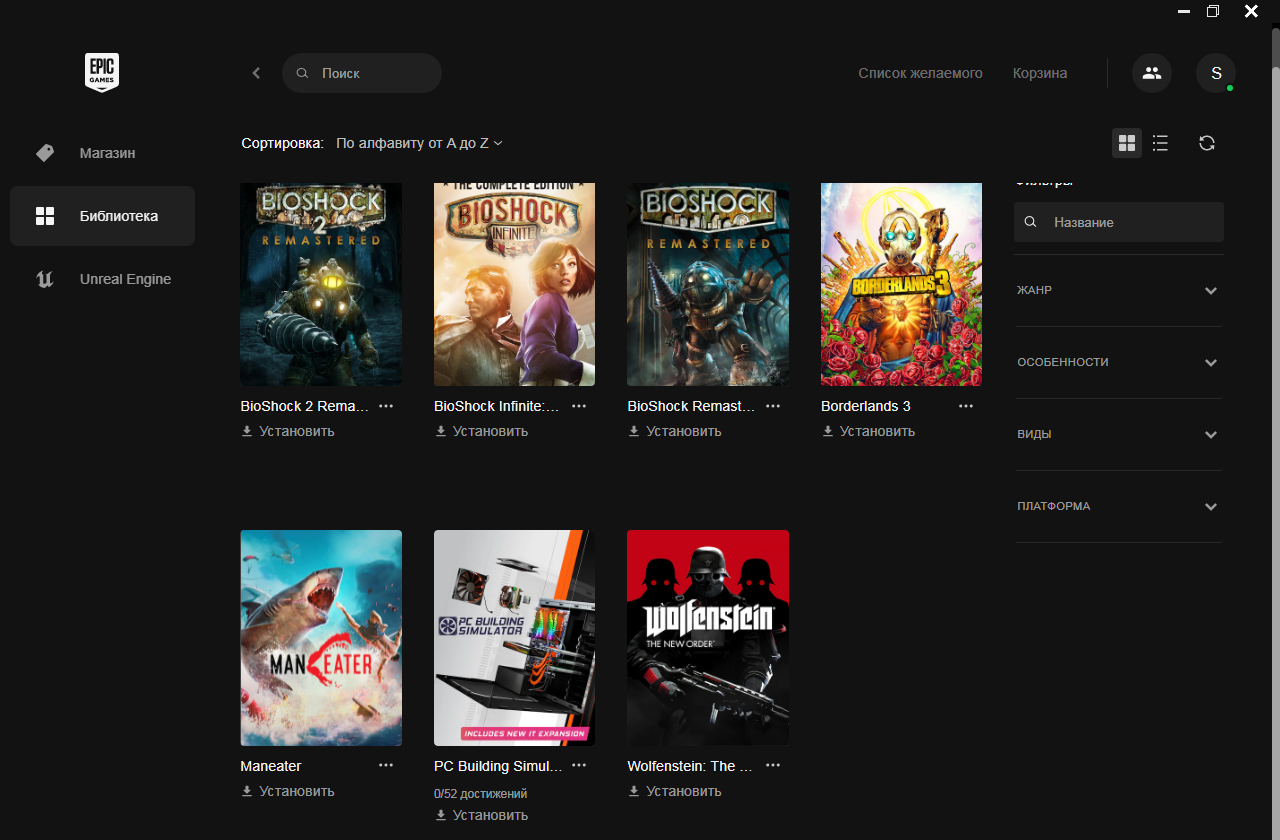The image size is (1280, 840).
Task: Open options menu for BioShock 2 Remastered
Action: click(x=386, y=406)
